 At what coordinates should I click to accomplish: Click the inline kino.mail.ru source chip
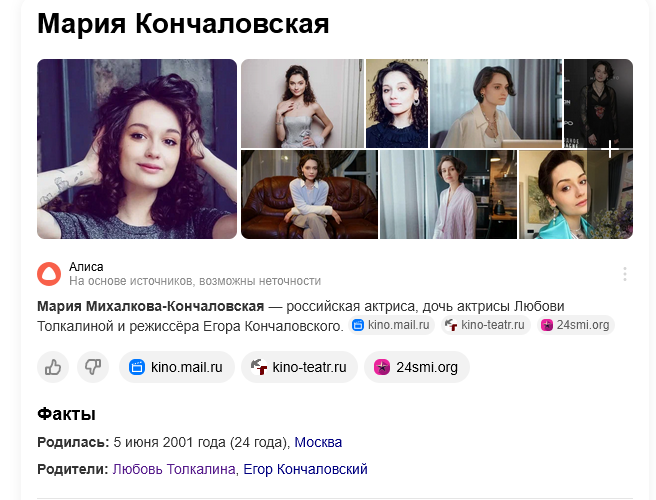392,325
